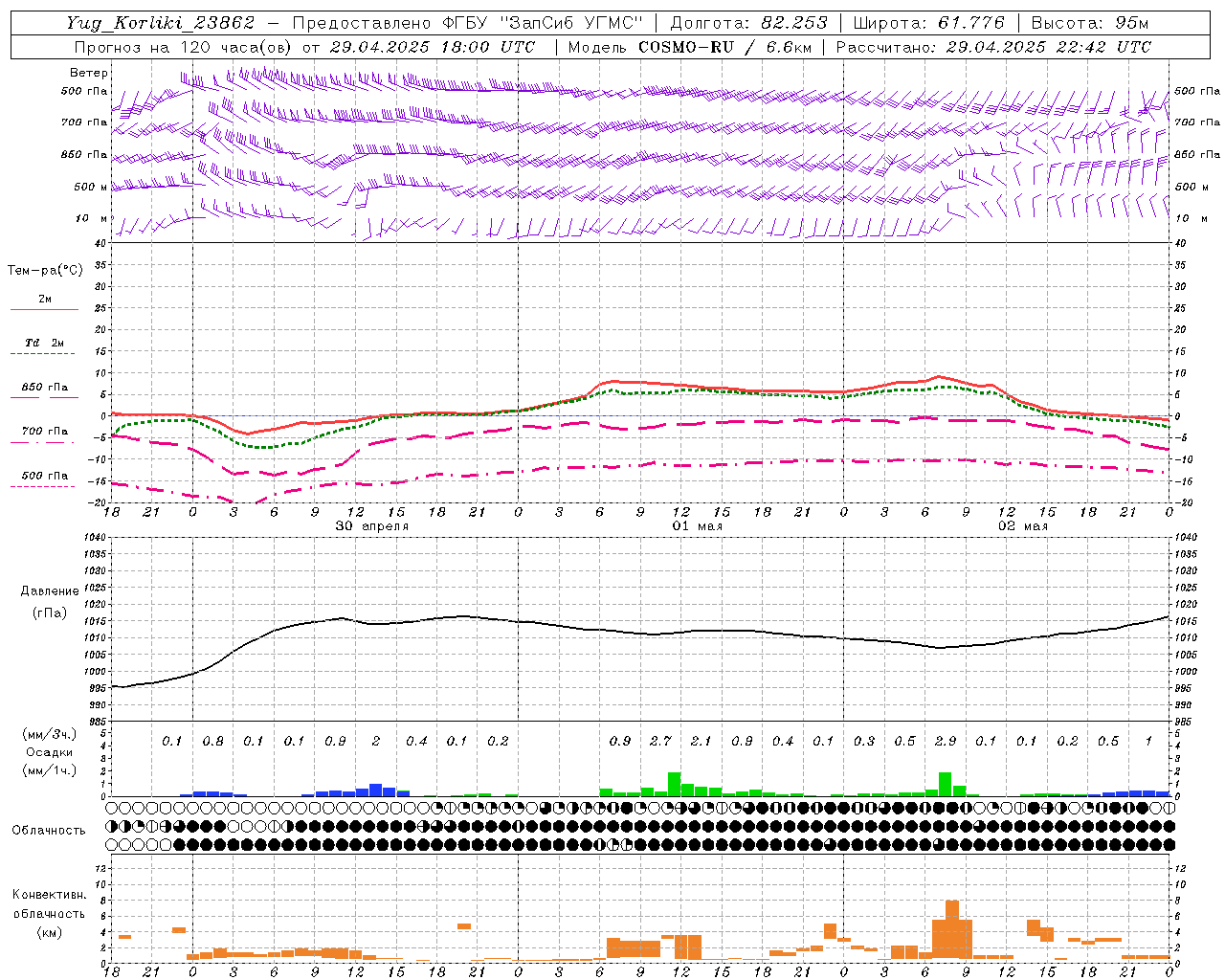Select the 2м temperature legend entry
Viewport: 1225px width, 980px height.
coord(45,300)
